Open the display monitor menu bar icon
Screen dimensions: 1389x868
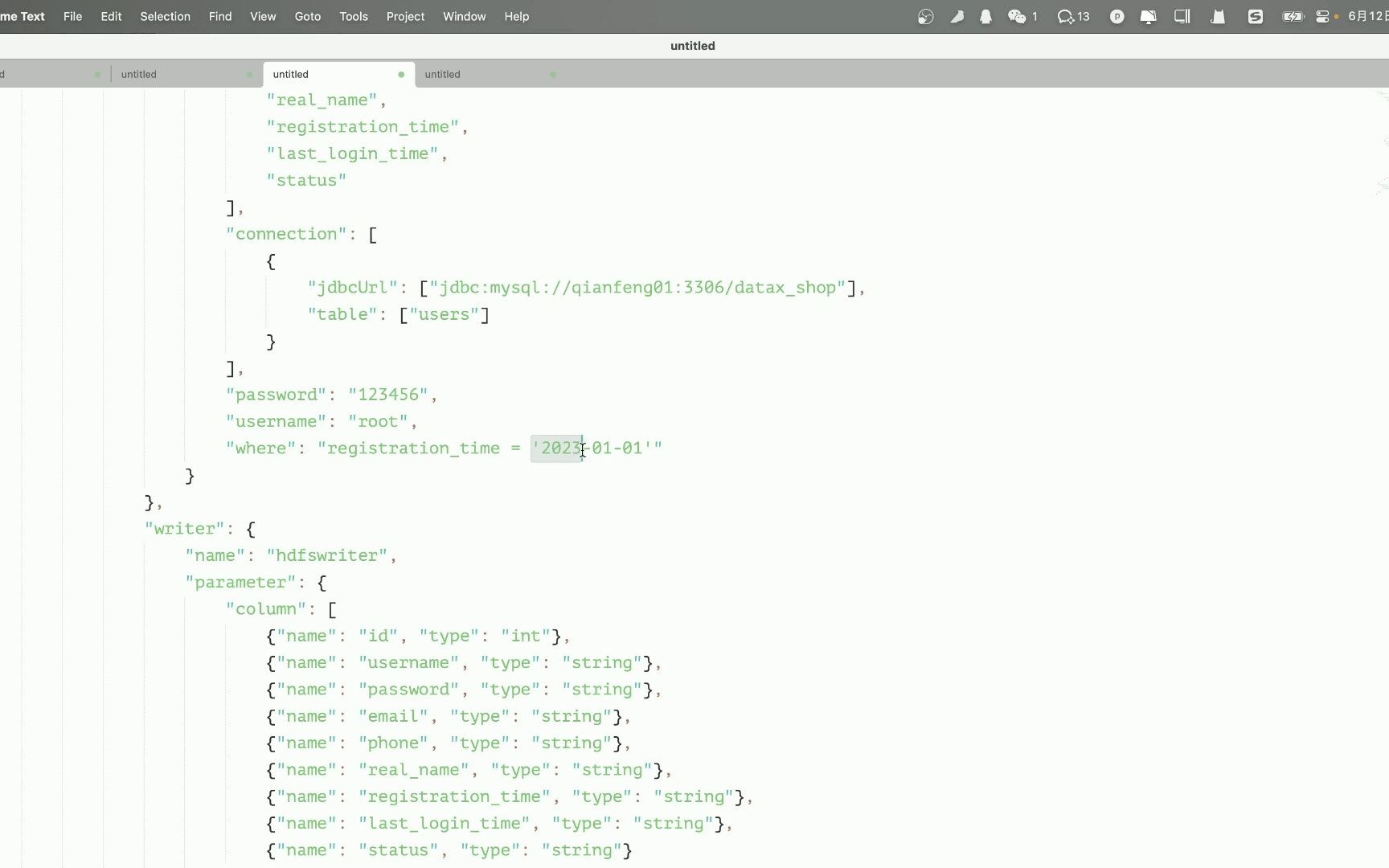(1149, 16)
